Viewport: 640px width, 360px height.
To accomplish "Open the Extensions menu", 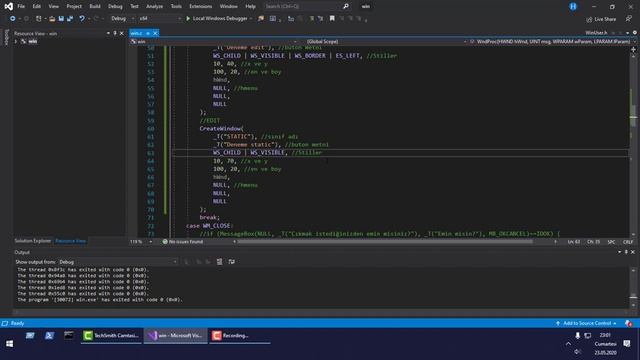I will click(200, 7).
